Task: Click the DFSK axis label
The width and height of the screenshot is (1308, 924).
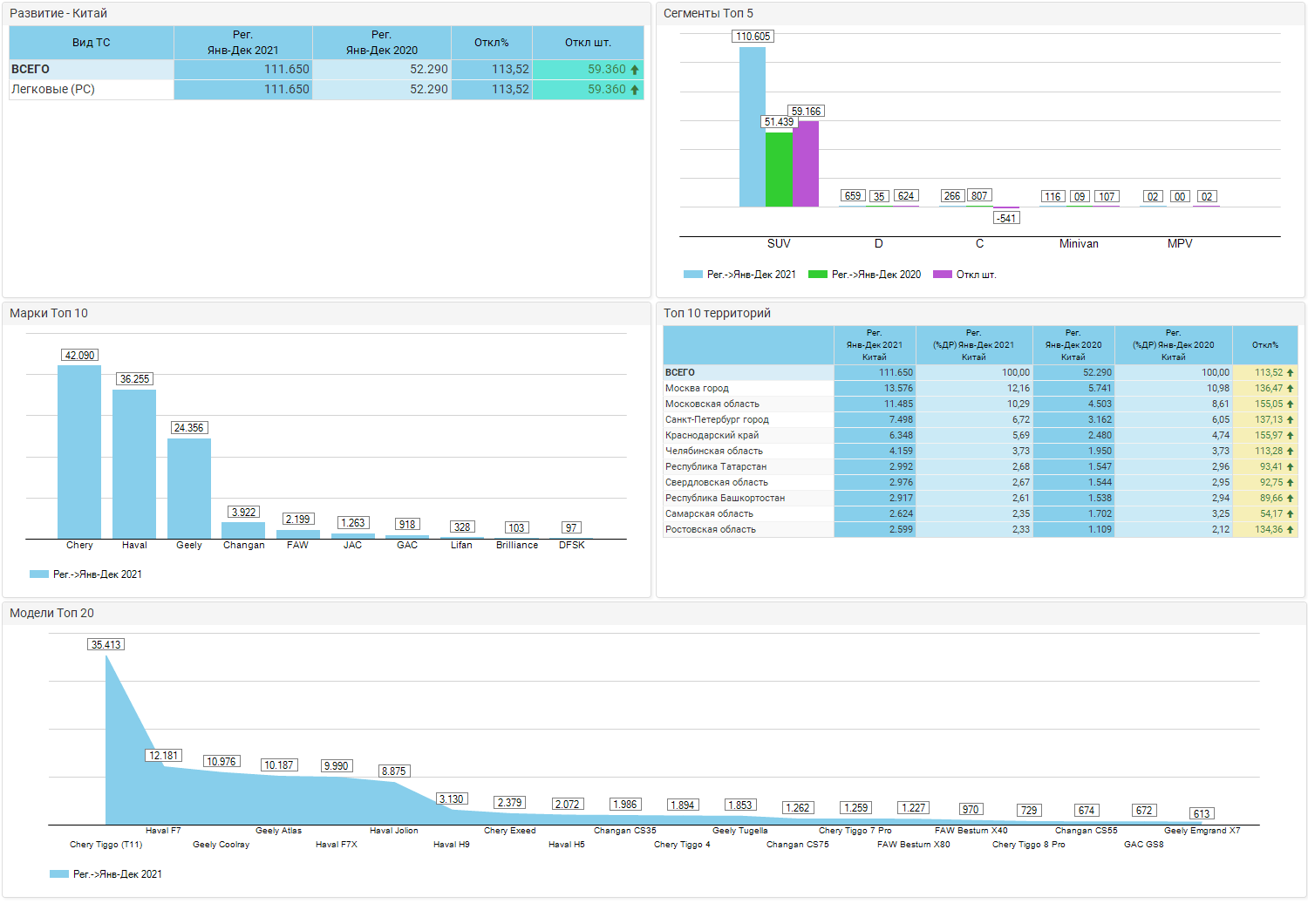Action: pyautogui.click(x=572, y=546)
